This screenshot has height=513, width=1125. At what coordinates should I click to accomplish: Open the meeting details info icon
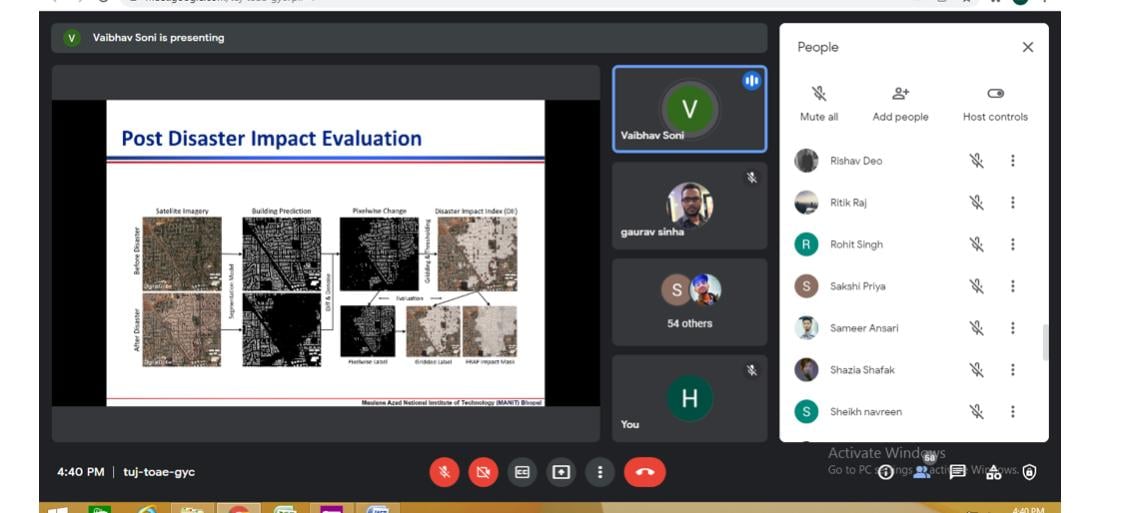pos(885,472)
